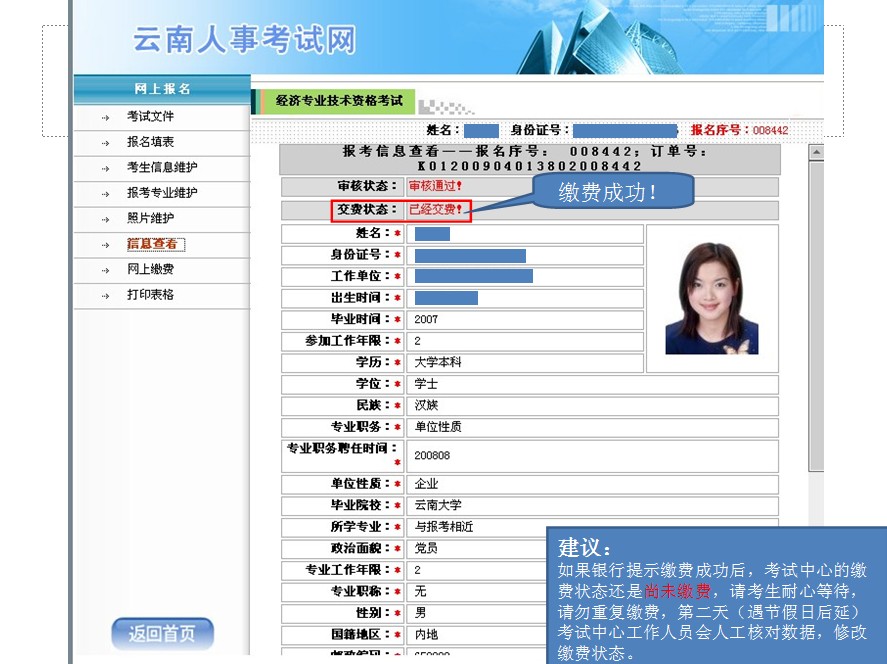Click arrow icon beside 考试文件
The width and height of the screenshot is (887, 664).
[x=105, y=118]
